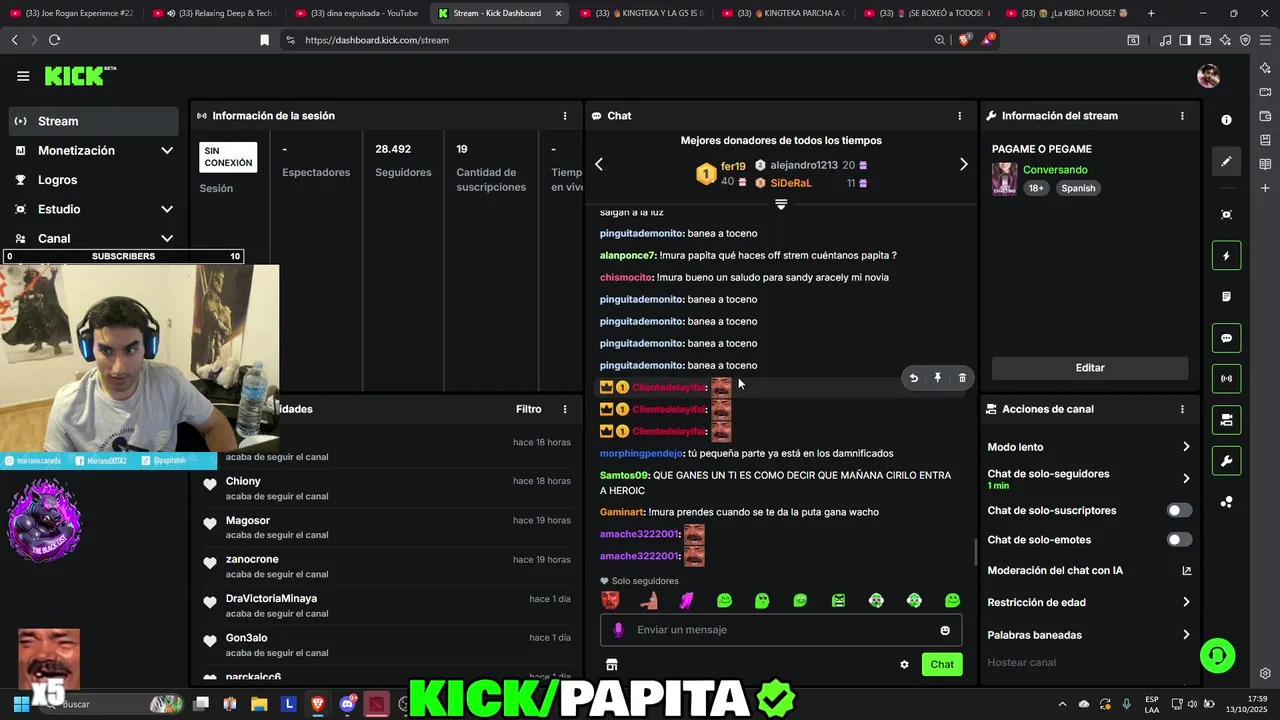Open the activity feed three-dot menu
The height and width of the screenshot is (720, 1280).
pyautogui.click(x=565, y=409)
